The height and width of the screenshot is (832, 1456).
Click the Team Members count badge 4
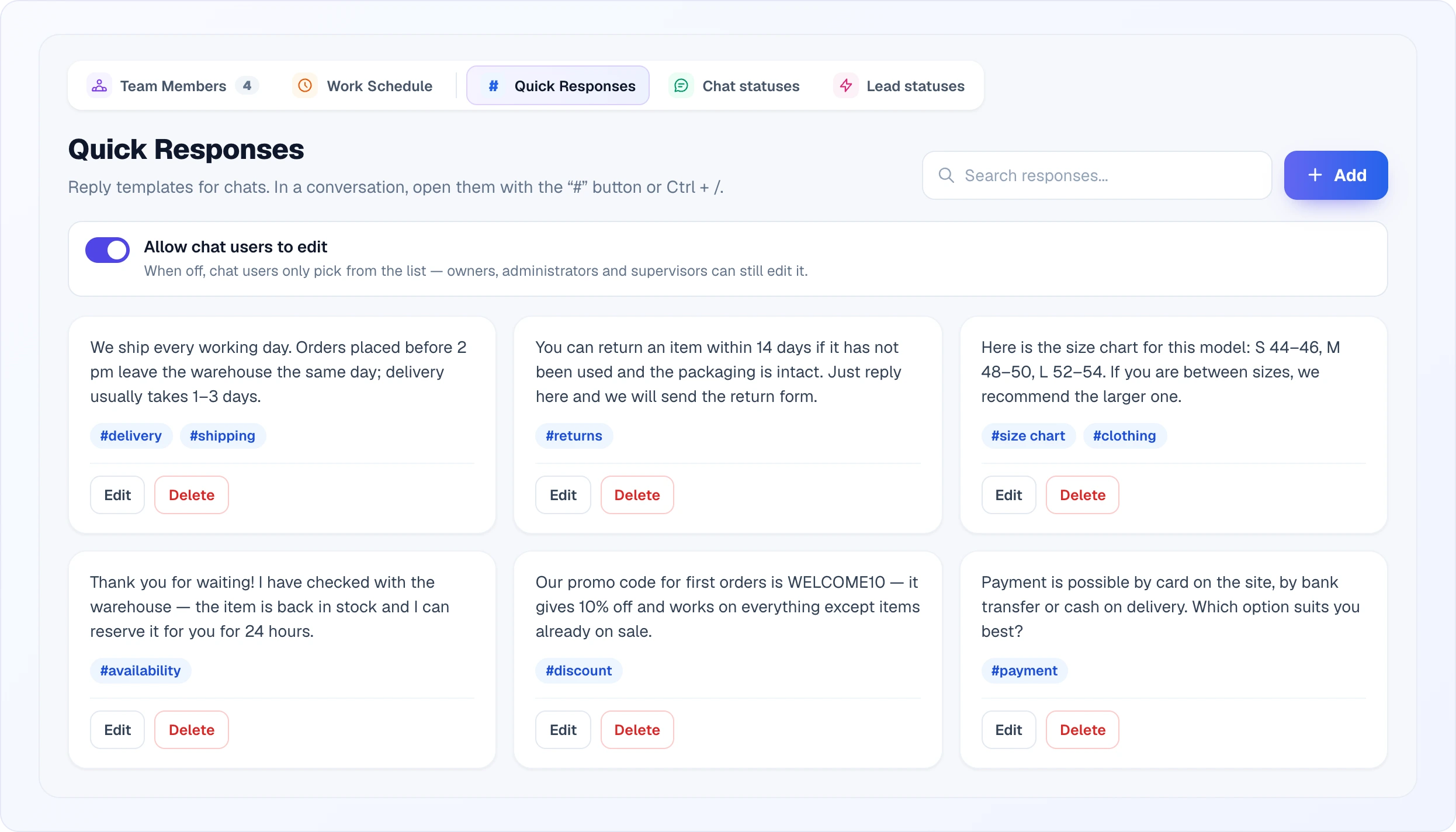coord(247,86)
